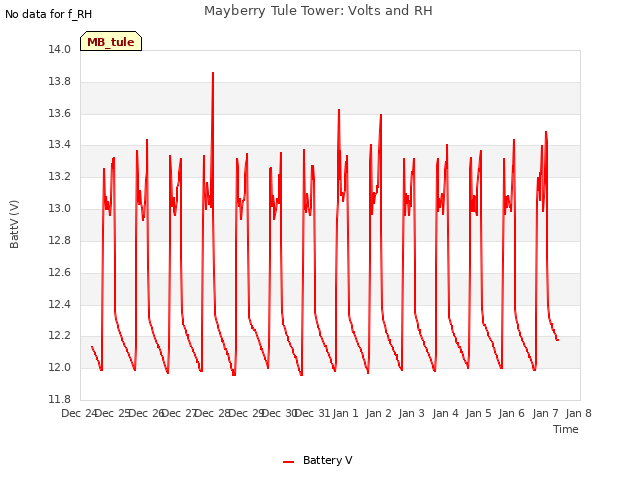
Task: Click the Jan 3 x-axis label
Action: [x=412, y=413]
